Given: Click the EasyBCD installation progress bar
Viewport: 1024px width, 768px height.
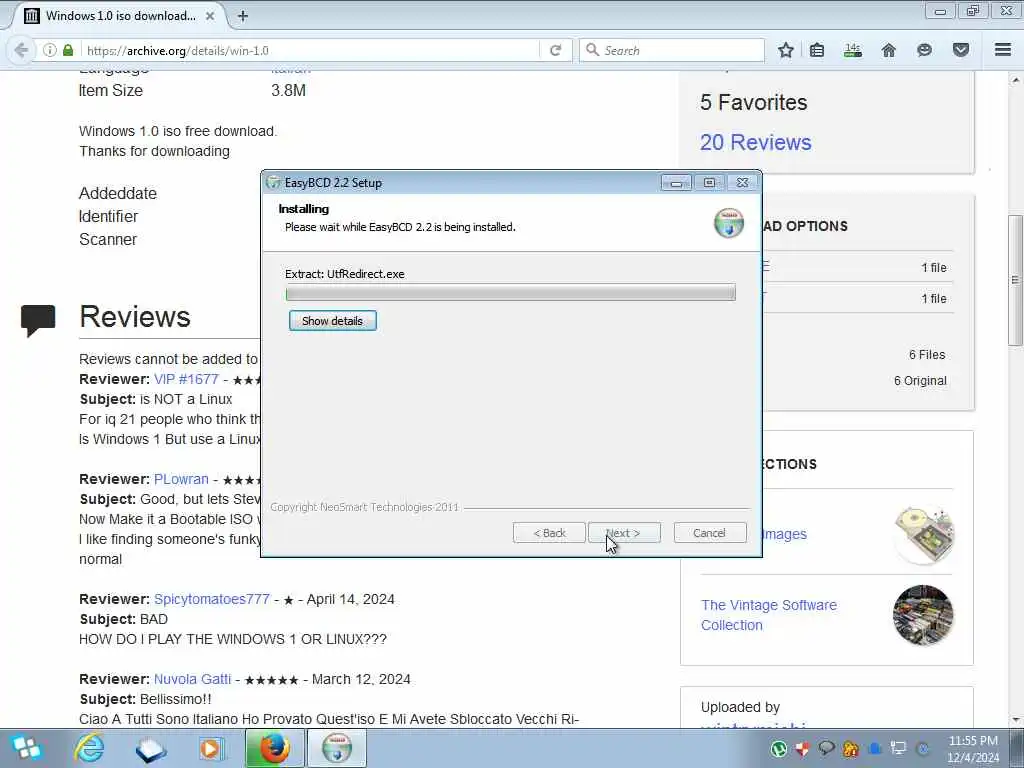Looking at the screenshot, I should tap(511, 293).
